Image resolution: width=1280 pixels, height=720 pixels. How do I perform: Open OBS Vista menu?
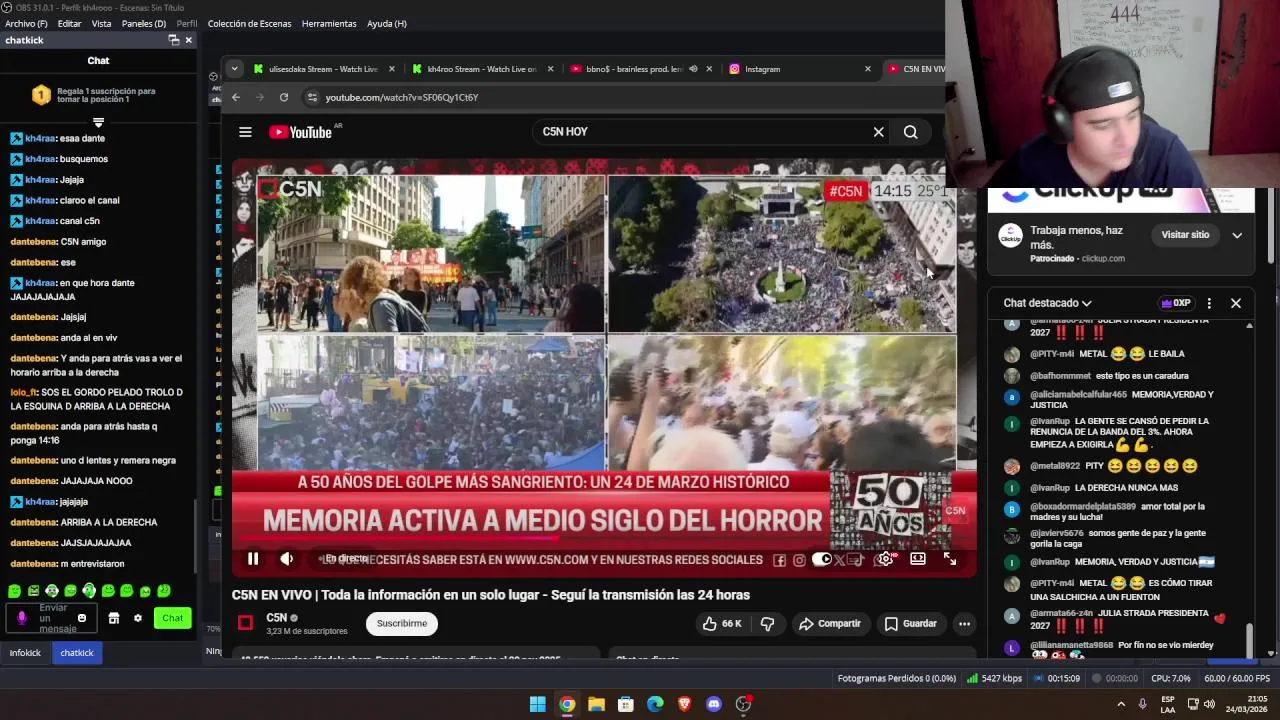[x=101, y=23]
